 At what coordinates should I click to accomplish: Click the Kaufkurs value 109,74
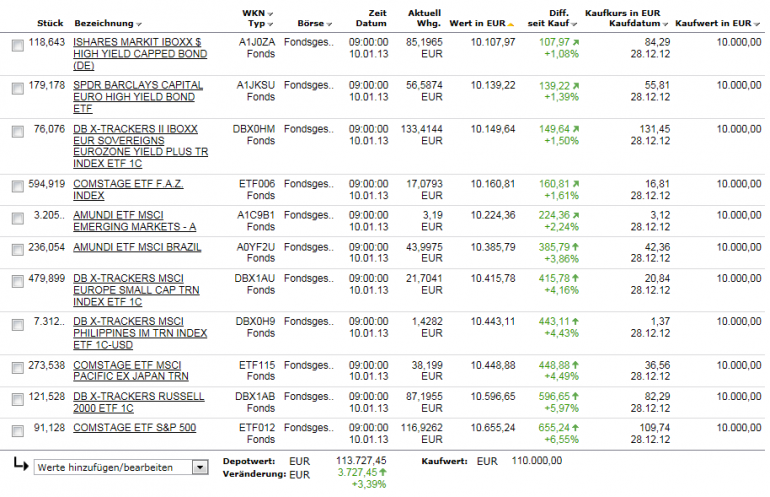[655, 428]
